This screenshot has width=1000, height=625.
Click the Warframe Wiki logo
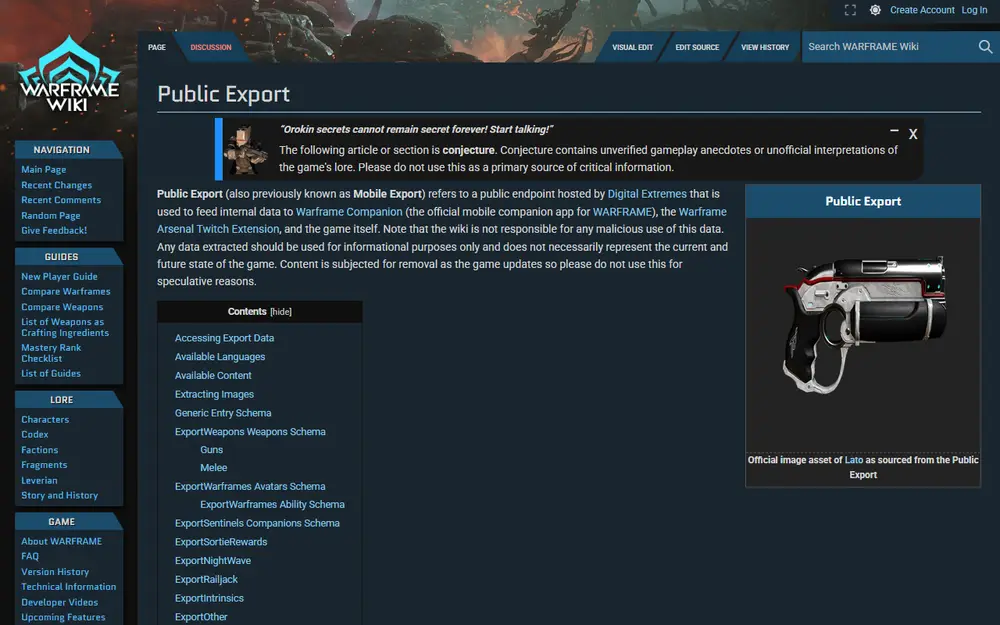(x=69, y=75)
